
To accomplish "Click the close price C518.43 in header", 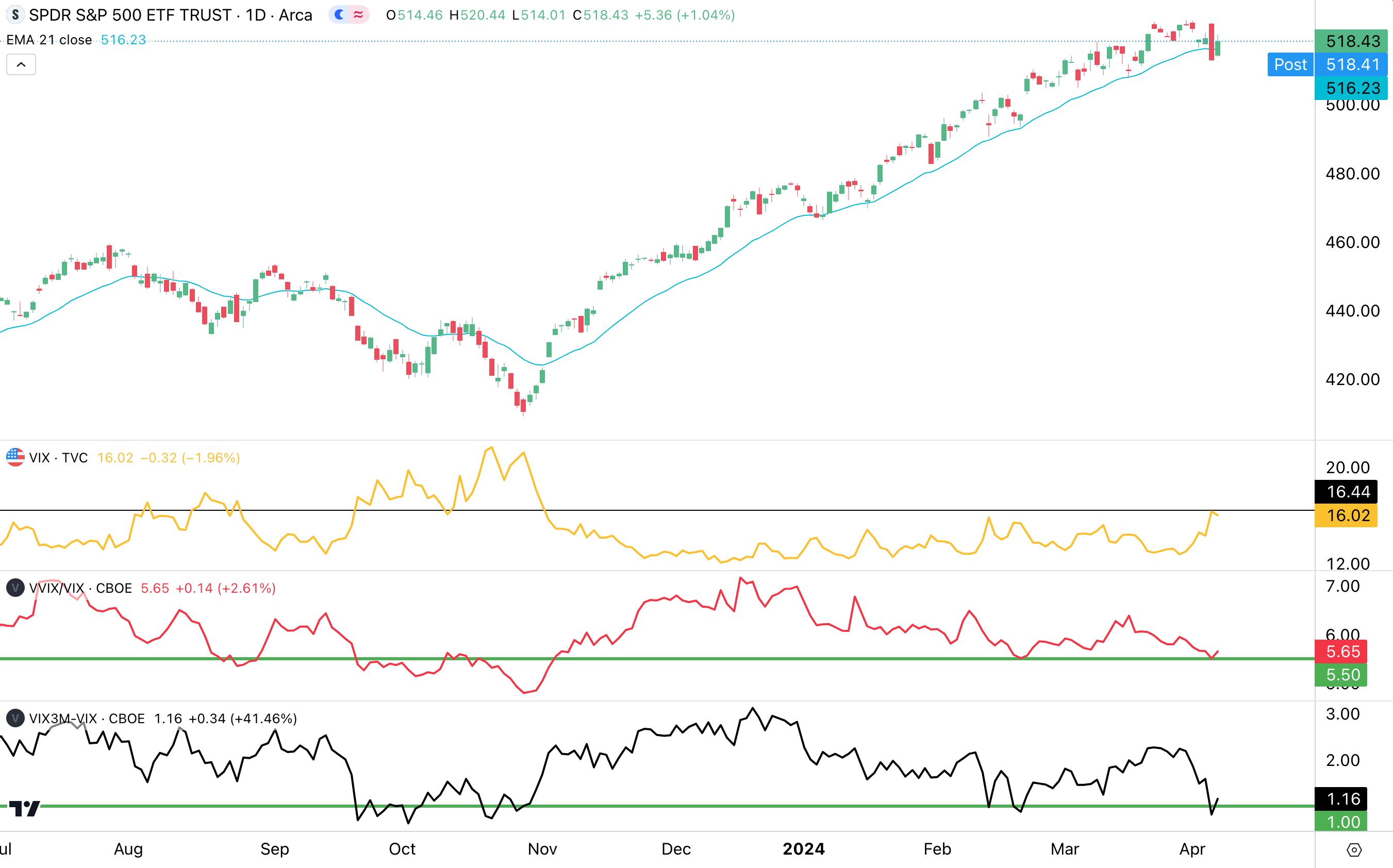I will 601,15.
